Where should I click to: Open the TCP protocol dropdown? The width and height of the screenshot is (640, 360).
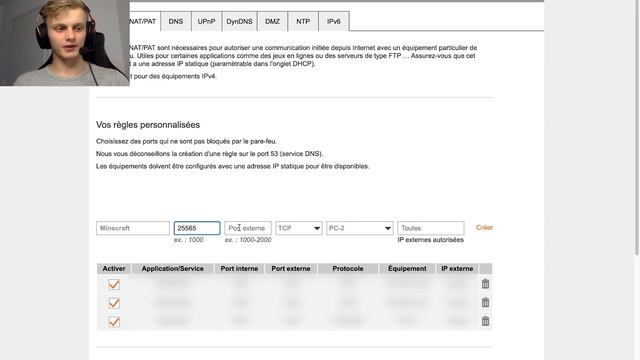(299, 228)
